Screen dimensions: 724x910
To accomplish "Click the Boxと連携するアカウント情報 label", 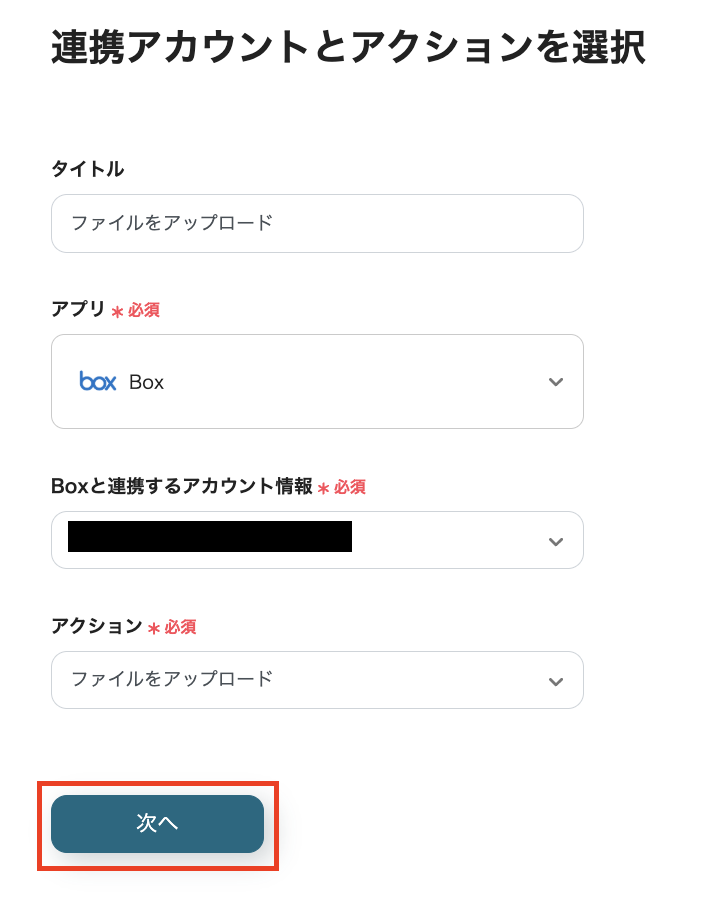I will (181, 487).
